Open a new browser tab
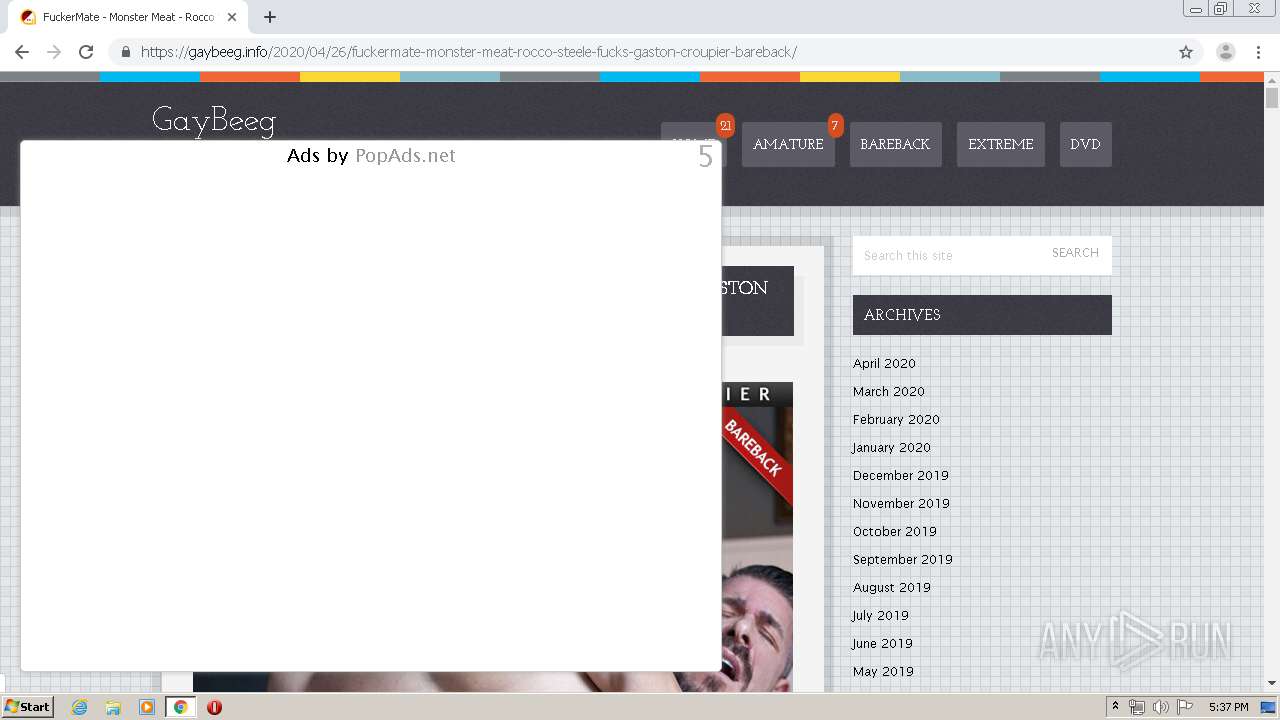1280x720 pixels. (270, 17)
